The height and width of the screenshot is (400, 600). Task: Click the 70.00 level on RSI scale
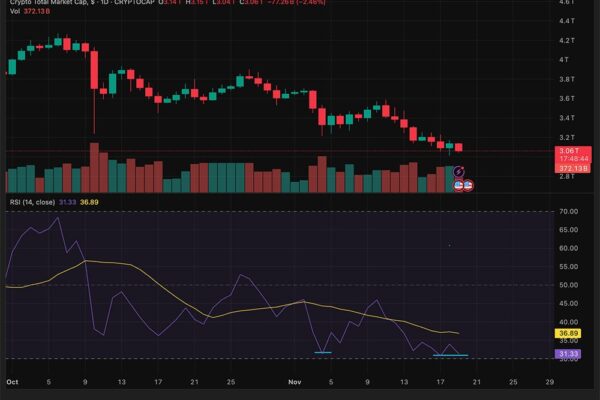click(x=566, y=212)
